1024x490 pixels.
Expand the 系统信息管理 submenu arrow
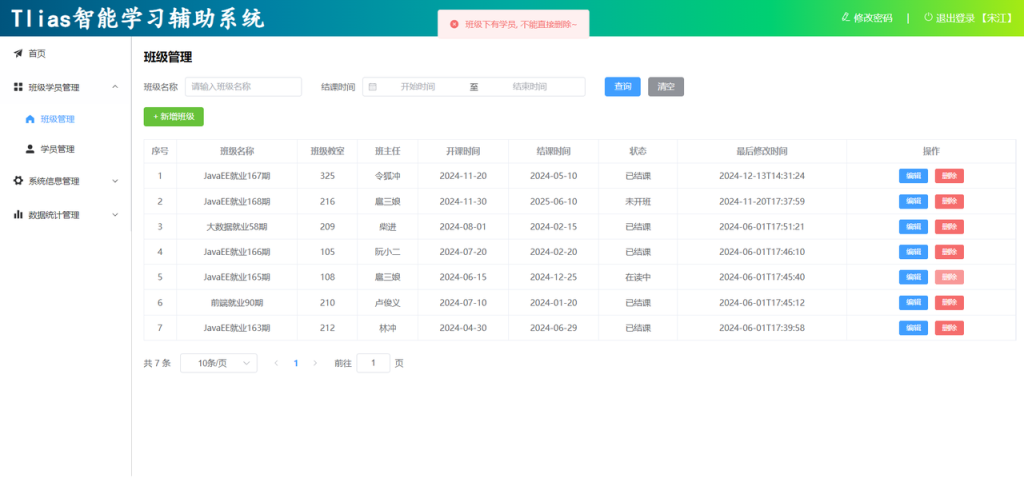click(115, 181)
